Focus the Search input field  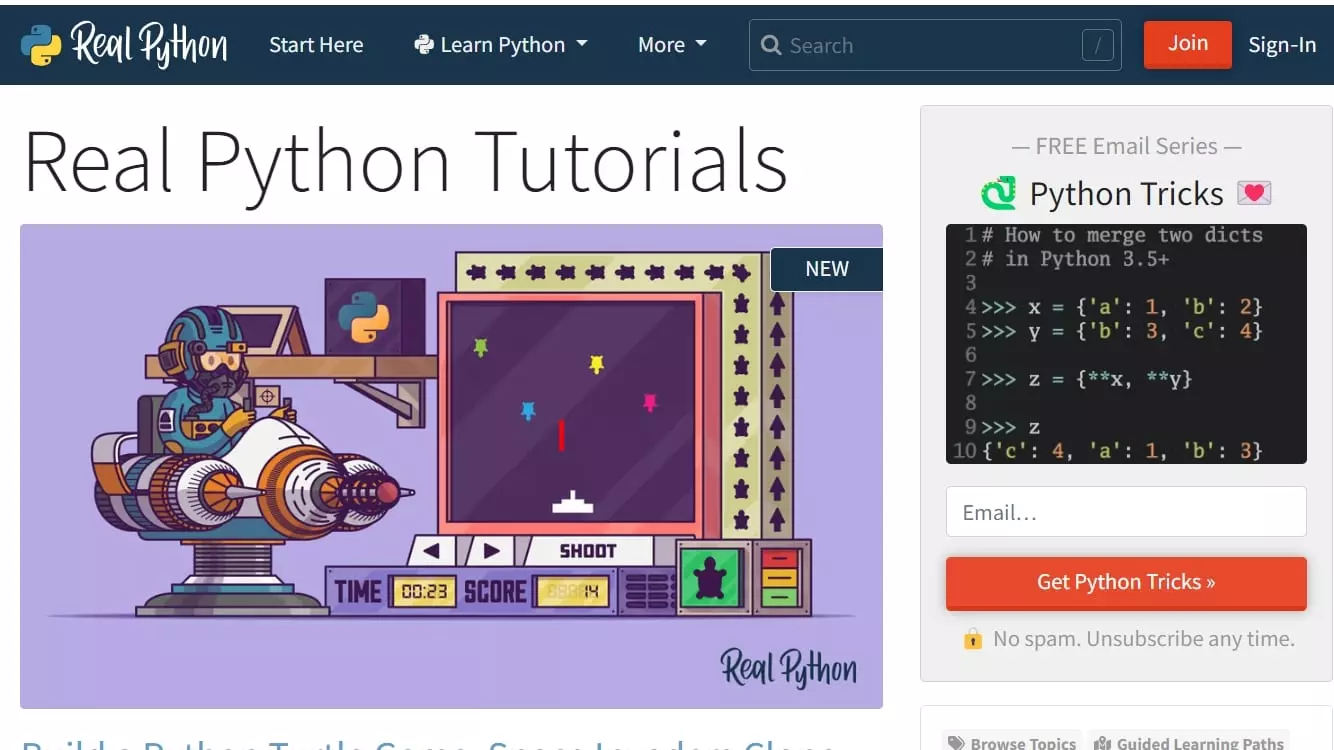(x=935, y=45)
